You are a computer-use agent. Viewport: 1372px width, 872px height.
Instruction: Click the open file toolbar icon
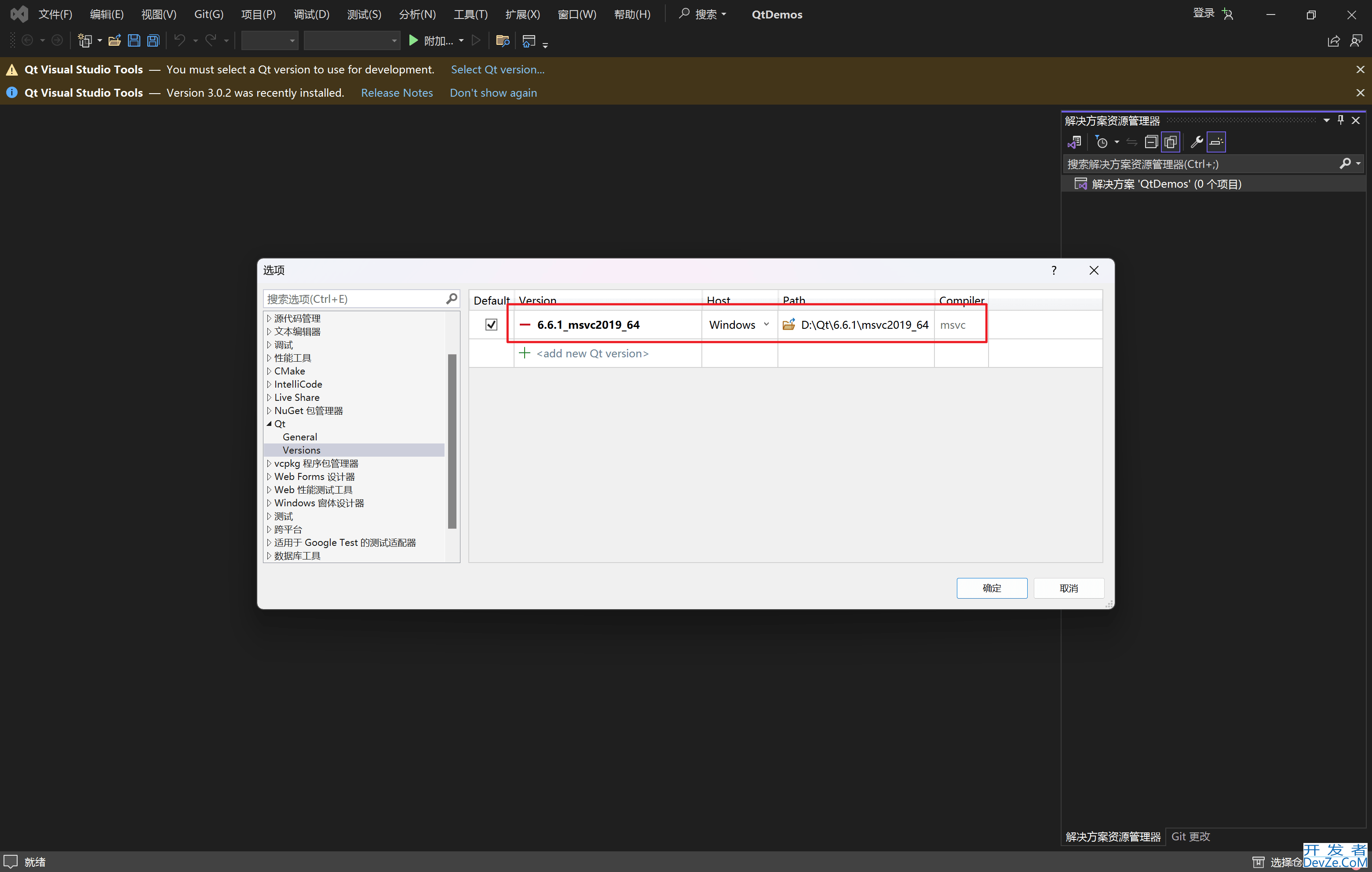click(x=114, y=40)
